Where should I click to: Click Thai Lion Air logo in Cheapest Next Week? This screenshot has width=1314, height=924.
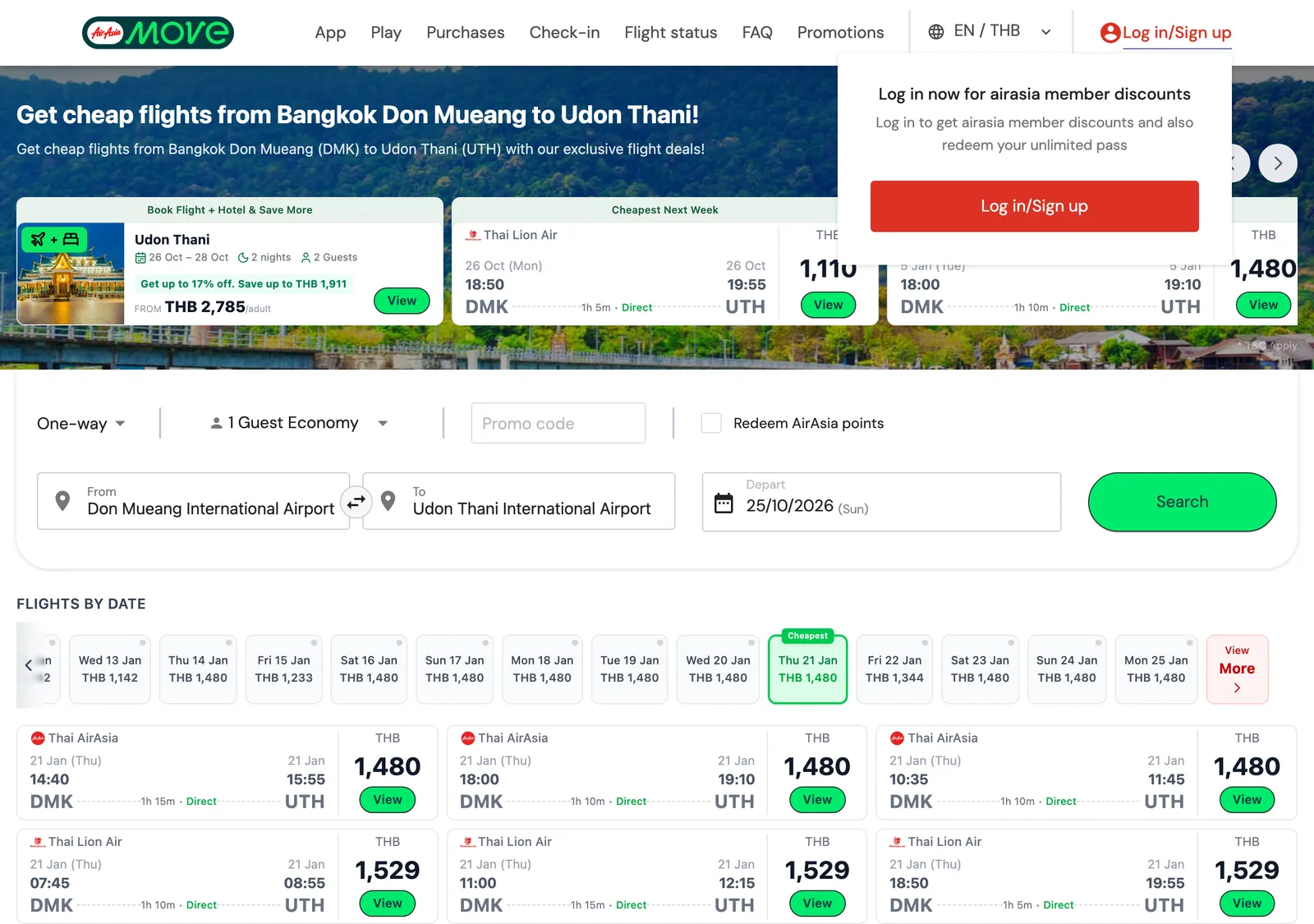(x=473, y=236)
